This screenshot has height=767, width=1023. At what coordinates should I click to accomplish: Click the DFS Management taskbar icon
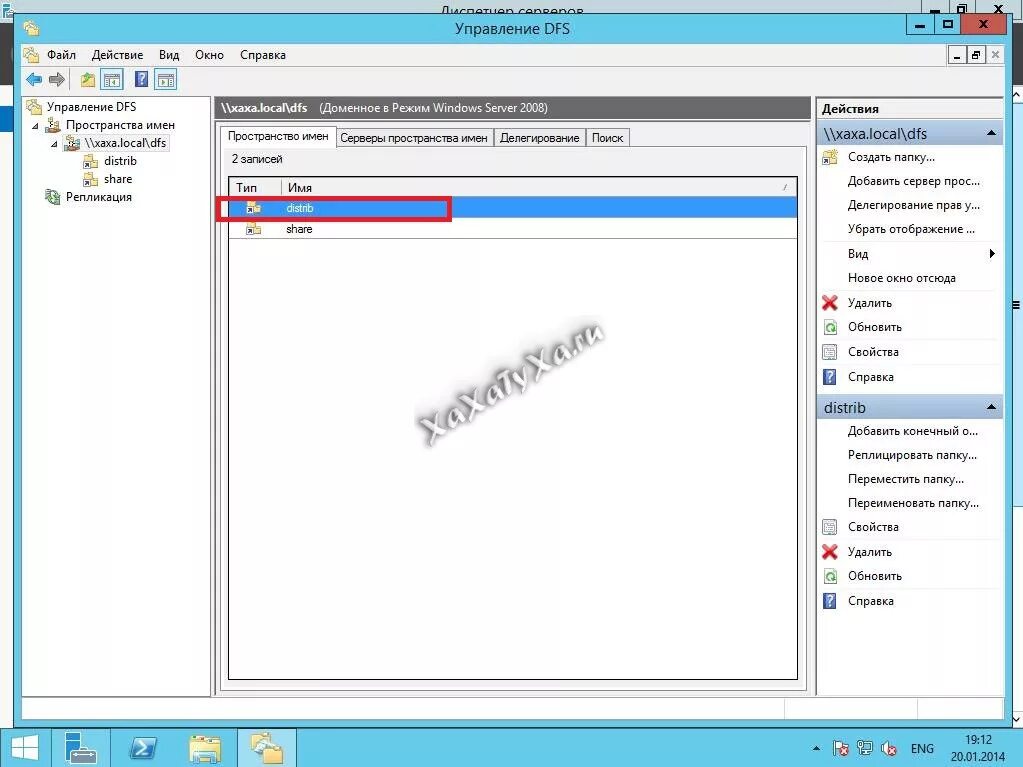(x=267, y=747)
